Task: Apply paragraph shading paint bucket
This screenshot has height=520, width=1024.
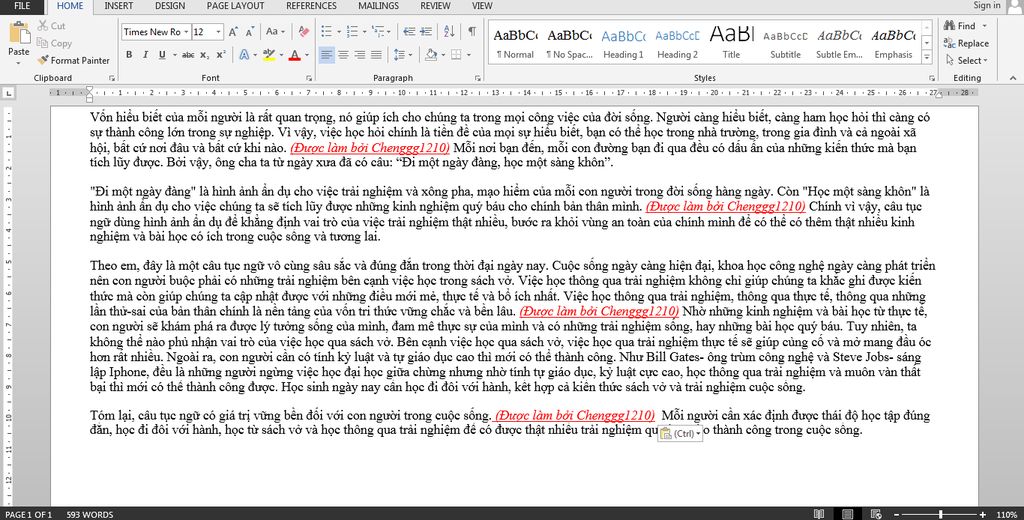Action: pos(430,55)
